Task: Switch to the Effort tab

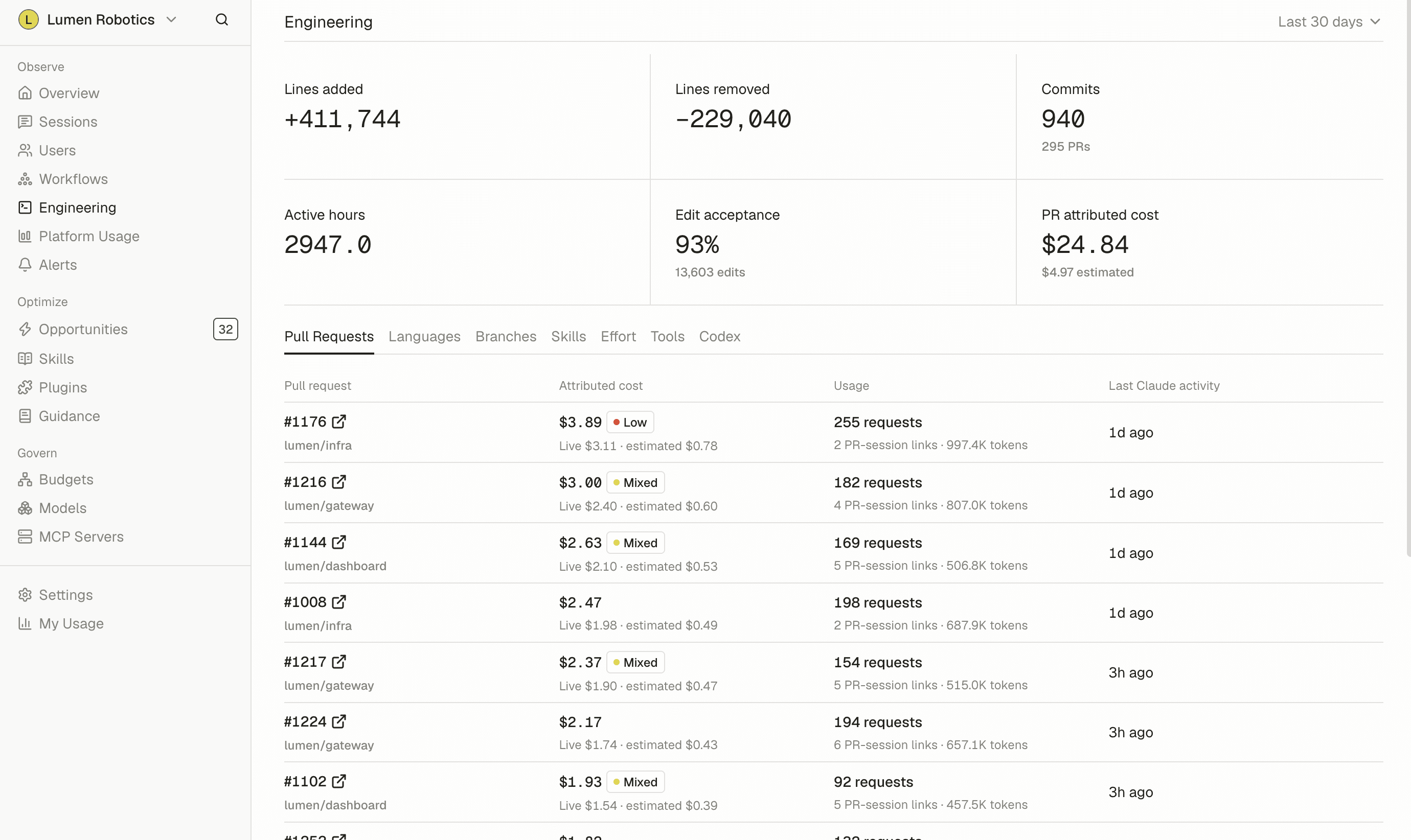Action: point(618,336)
